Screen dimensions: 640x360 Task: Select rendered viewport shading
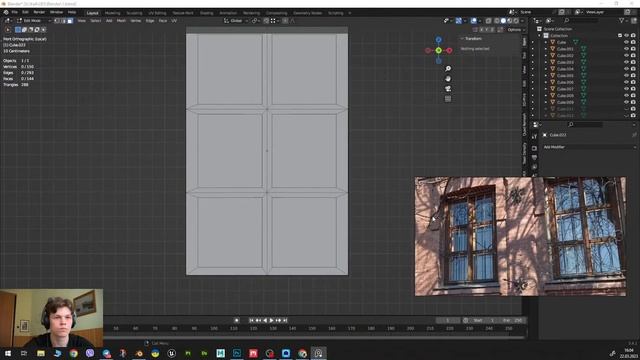click(516, 21)
